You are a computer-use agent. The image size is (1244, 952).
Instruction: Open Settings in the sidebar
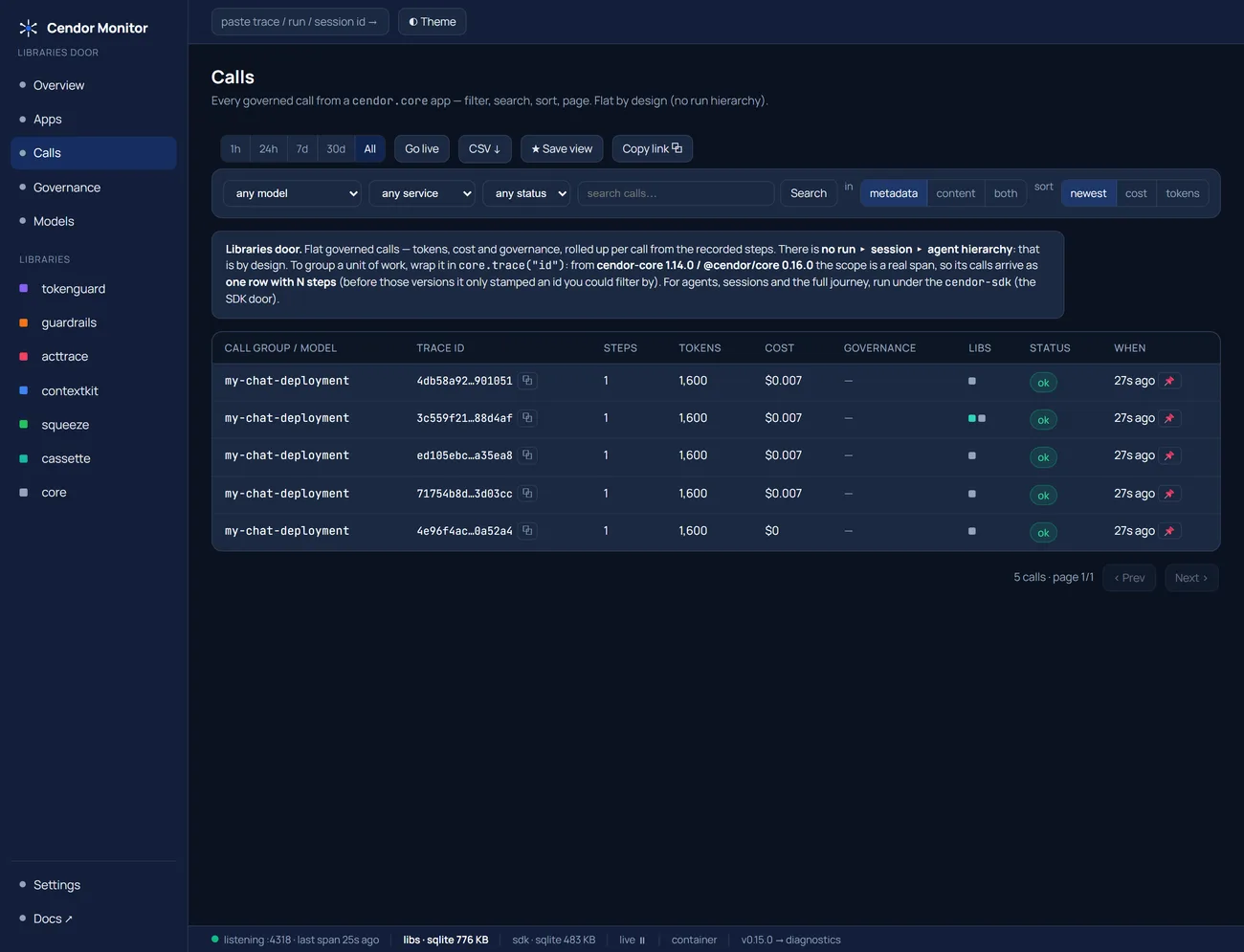point(94,885)
